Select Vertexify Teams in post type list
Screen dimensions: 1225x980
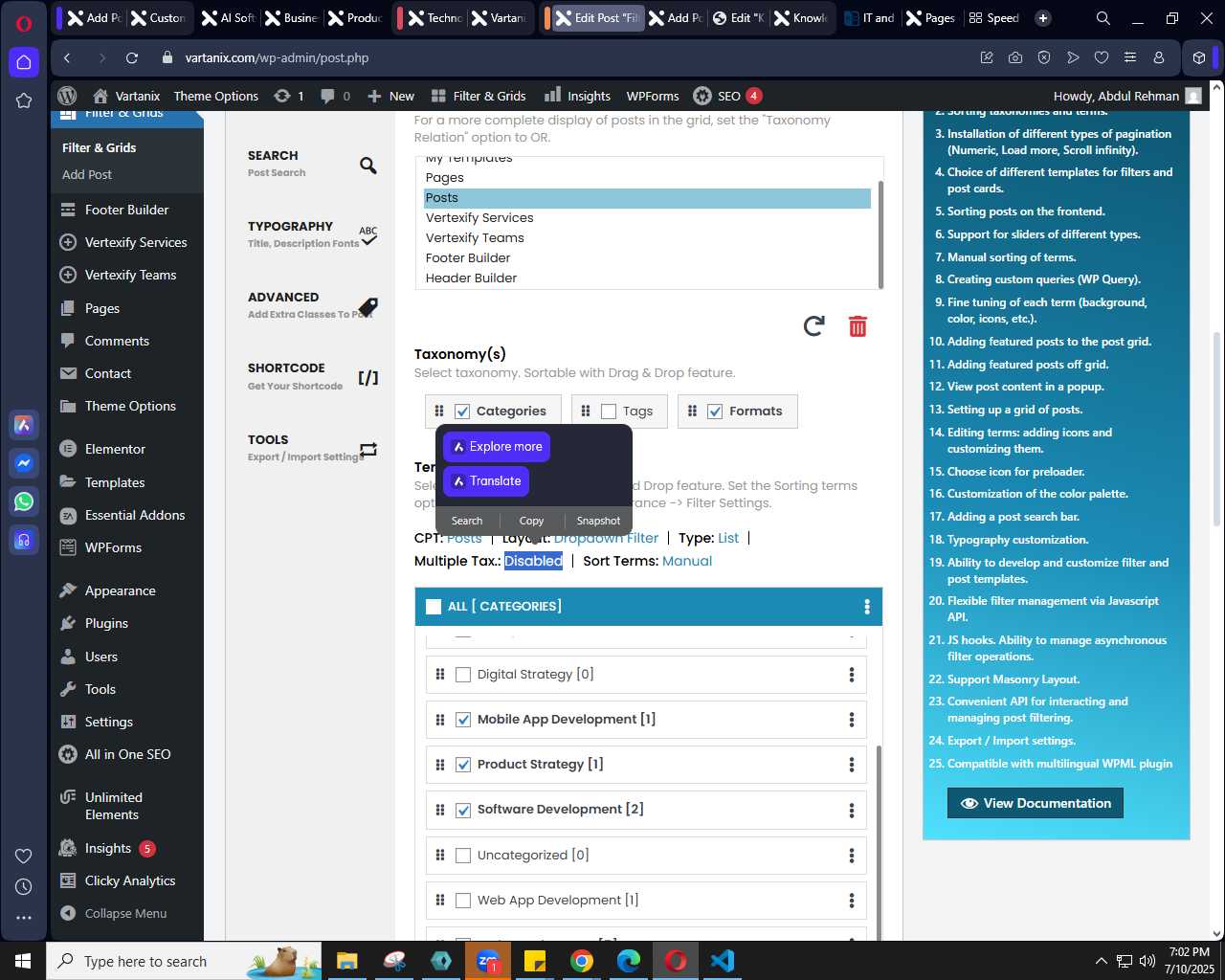475,237
